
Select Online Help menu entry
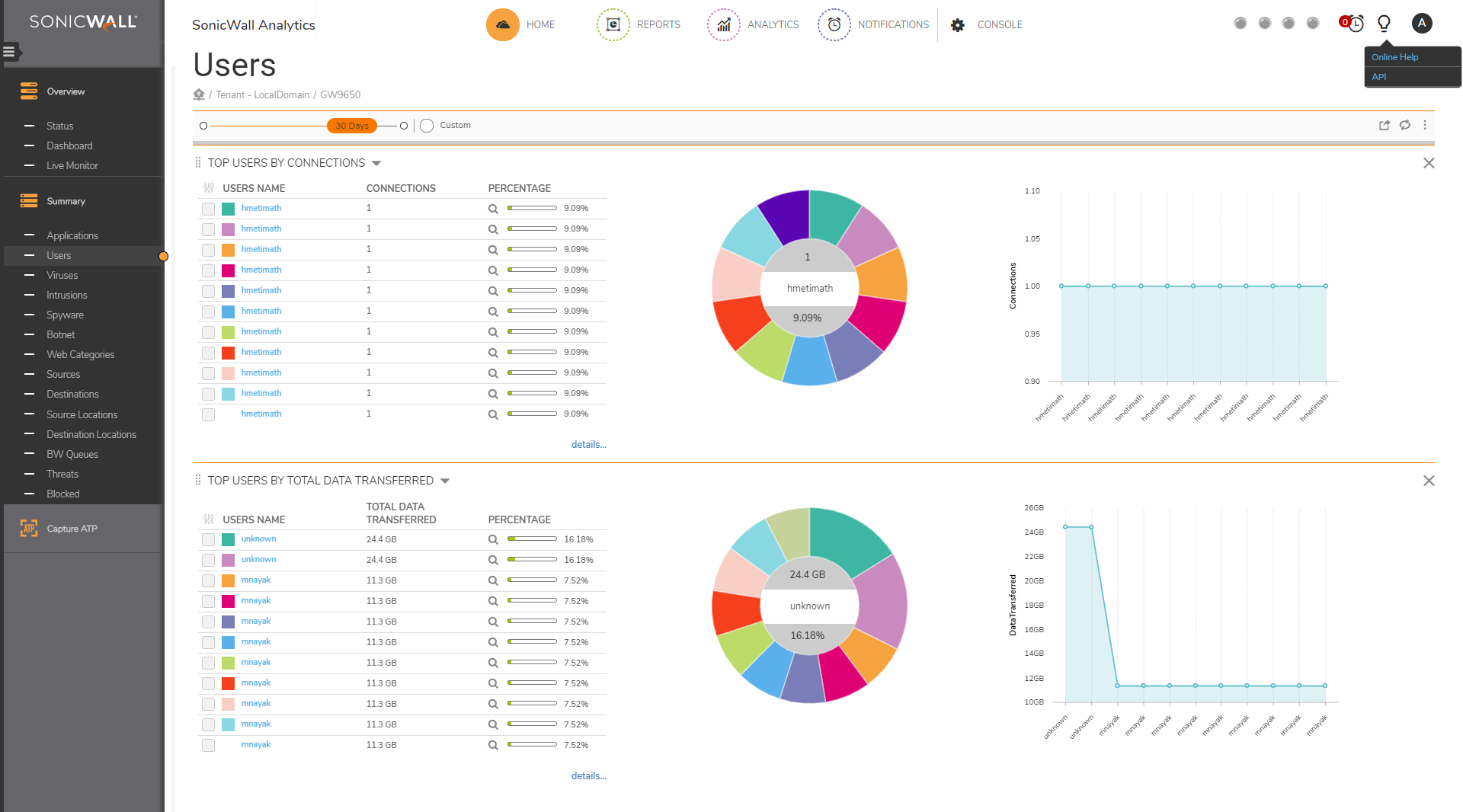[1394, 57]
